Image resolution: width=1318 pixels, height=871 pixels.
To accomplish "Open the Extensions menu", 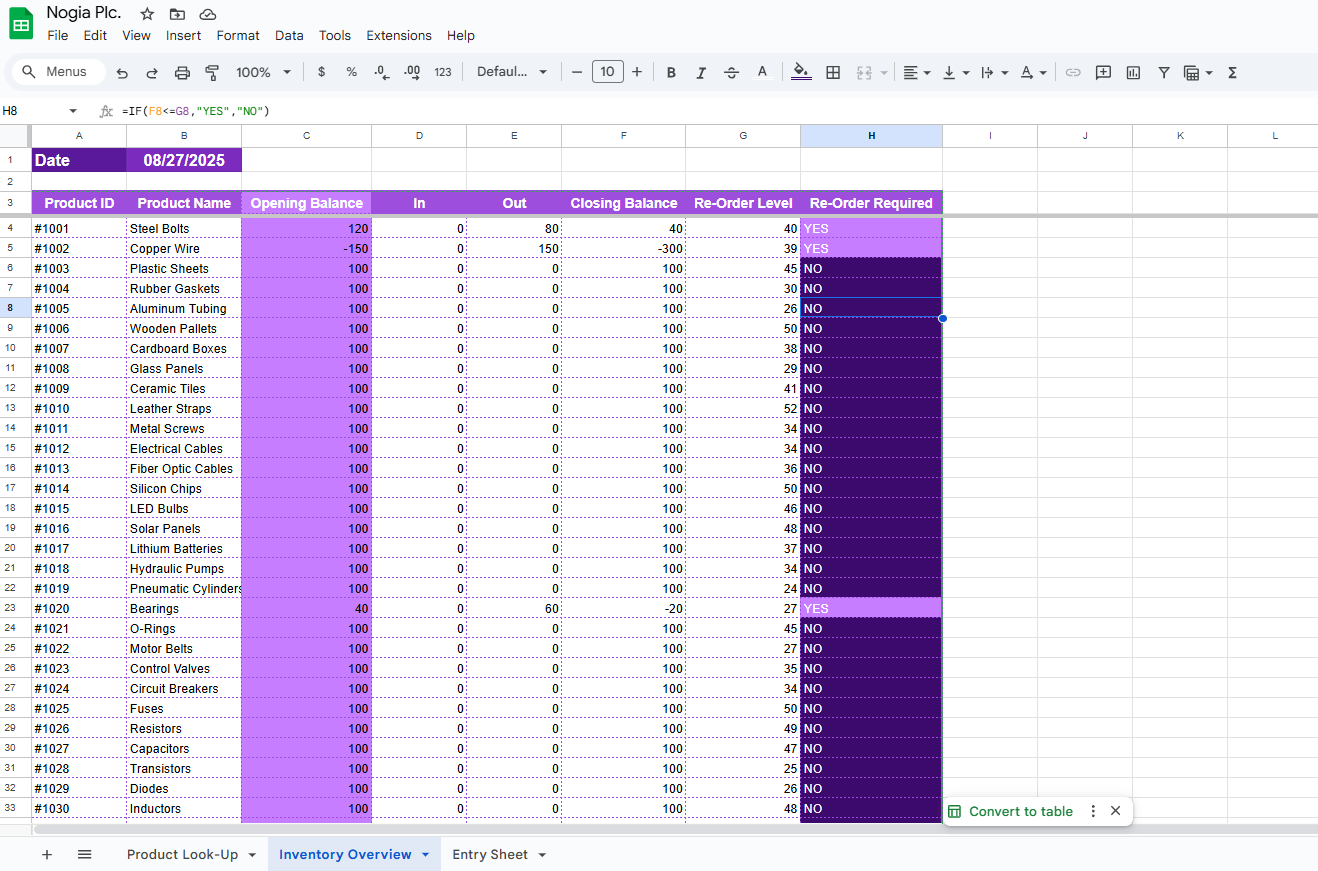I will click(x=398, y=35).
